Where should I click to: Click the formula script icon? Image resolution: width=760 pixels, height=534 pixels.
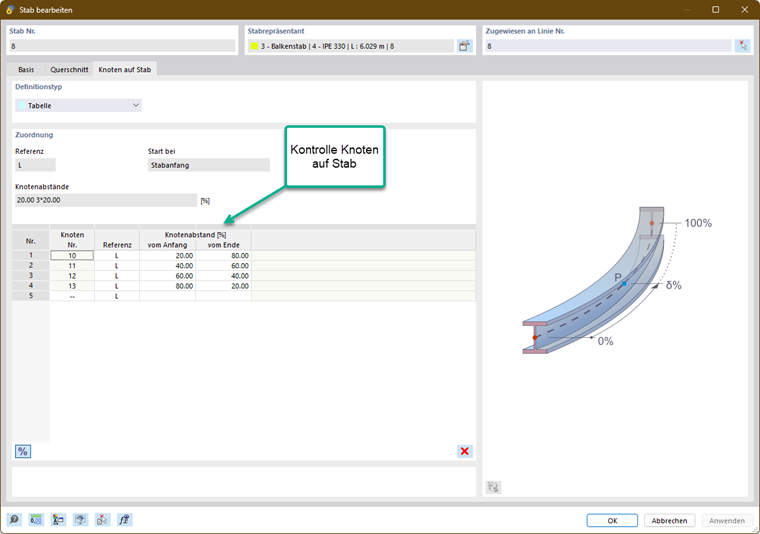coord(125,520)
